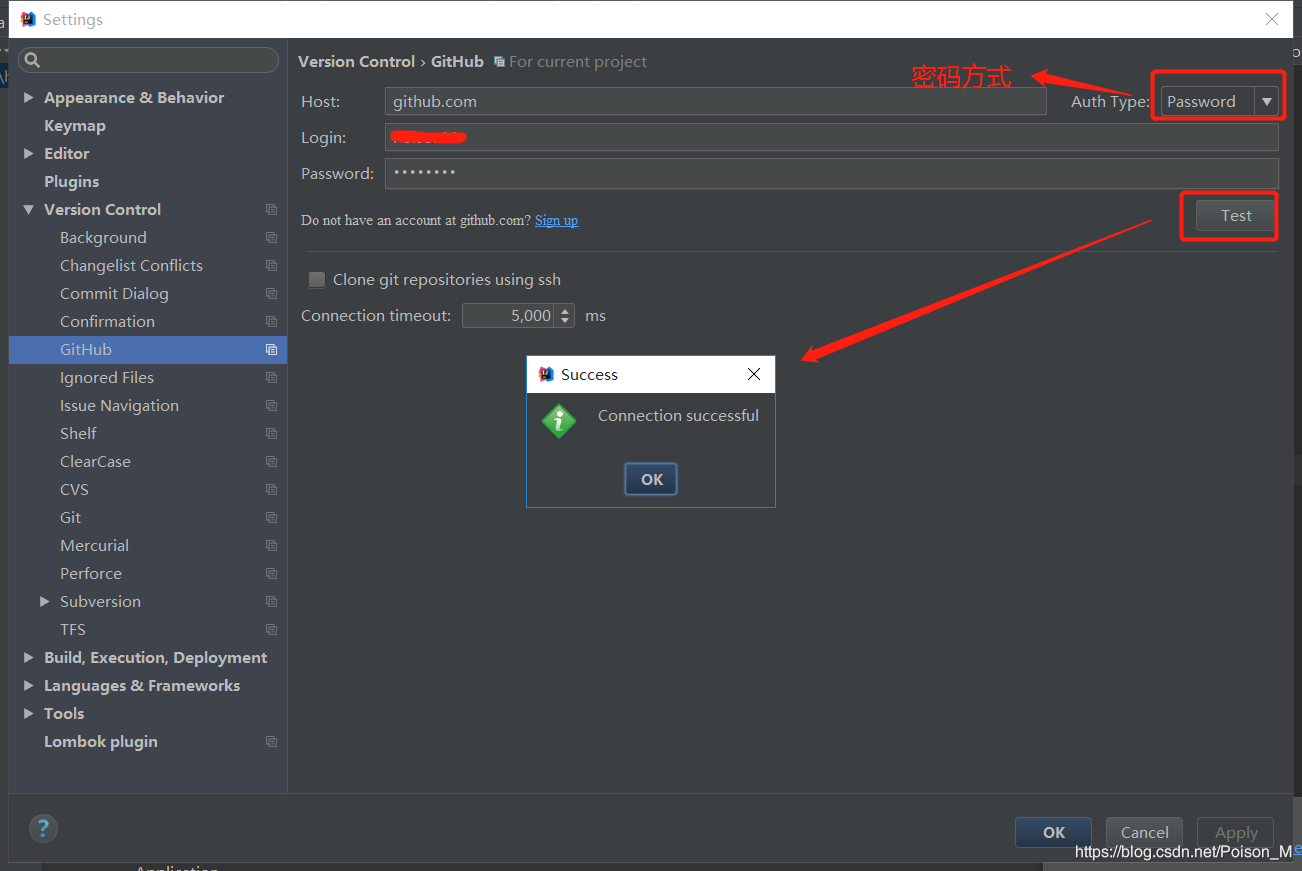Click the search magnifier icon in Settings
This screenshot has width=1302, height=871.
(x=31, y=60)
